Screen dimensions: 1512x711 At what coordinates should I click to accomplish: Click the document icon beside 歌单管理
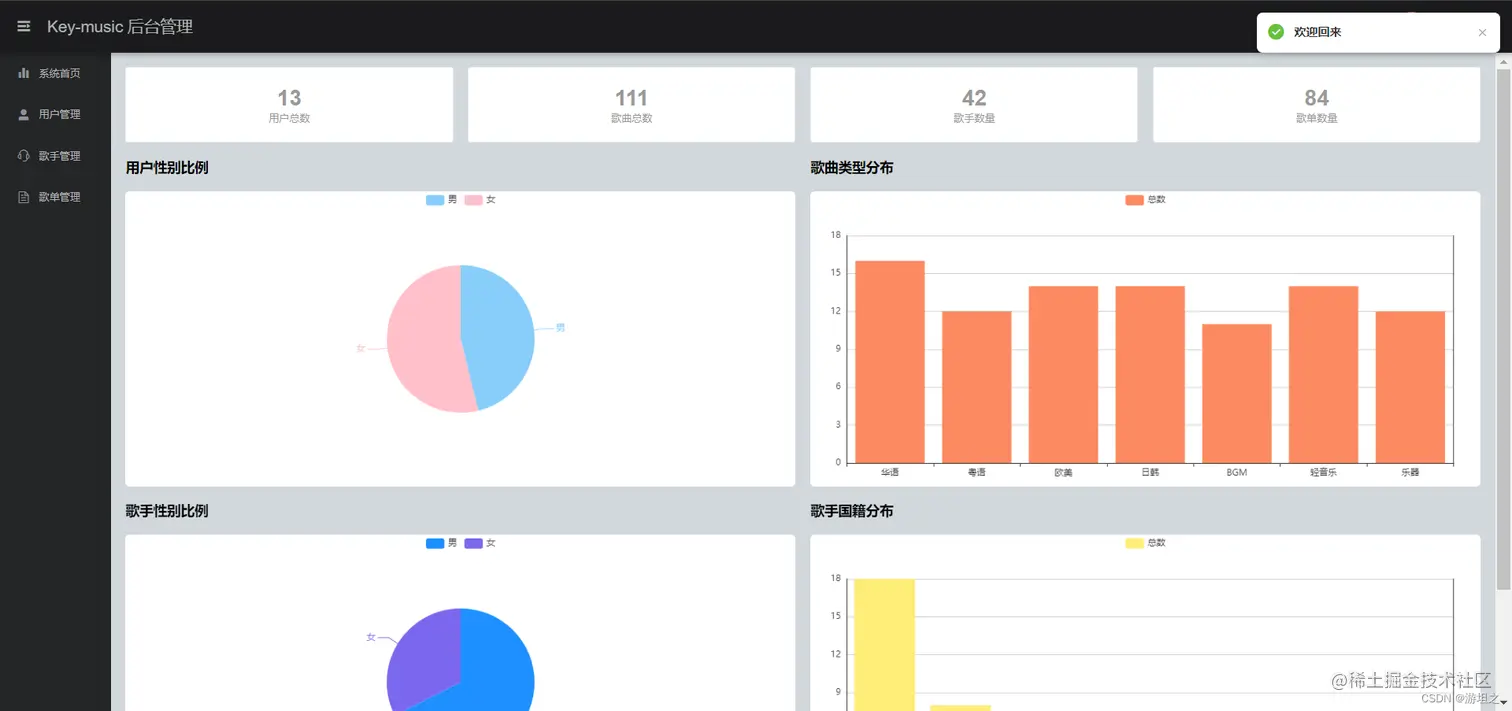pyautogui.click(x=24, y=197)
